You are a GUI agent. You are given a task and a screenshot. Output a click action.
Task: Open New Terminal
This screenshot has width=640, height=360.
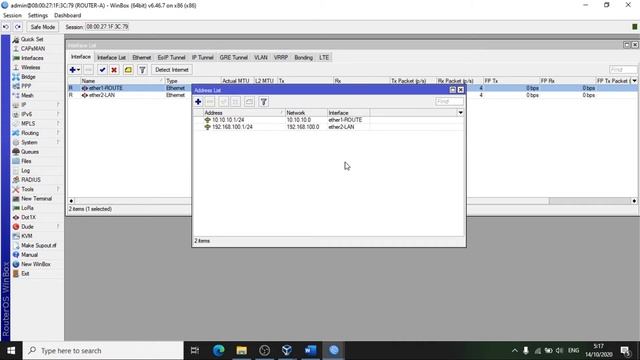point(36,199)
